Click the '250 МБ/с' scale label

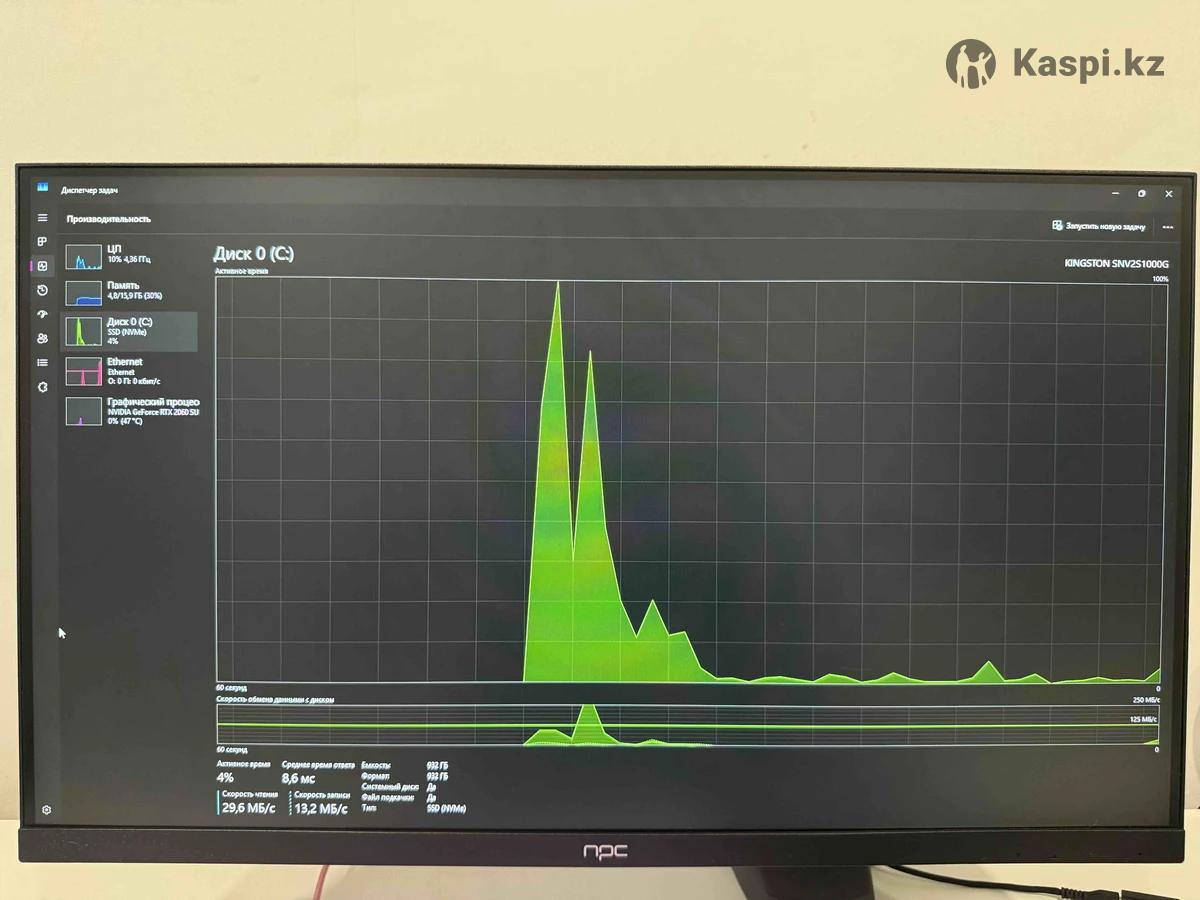pos(1145,700)
